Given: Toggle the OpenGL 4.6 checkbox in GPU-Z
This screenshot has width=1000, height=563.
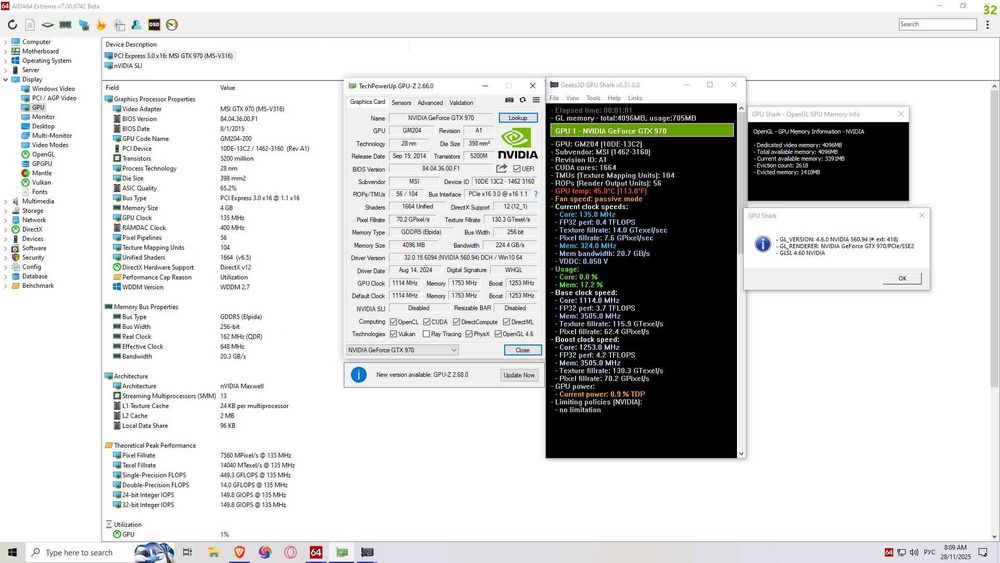Looking at the screenshot, I should [x=498, y=334].
